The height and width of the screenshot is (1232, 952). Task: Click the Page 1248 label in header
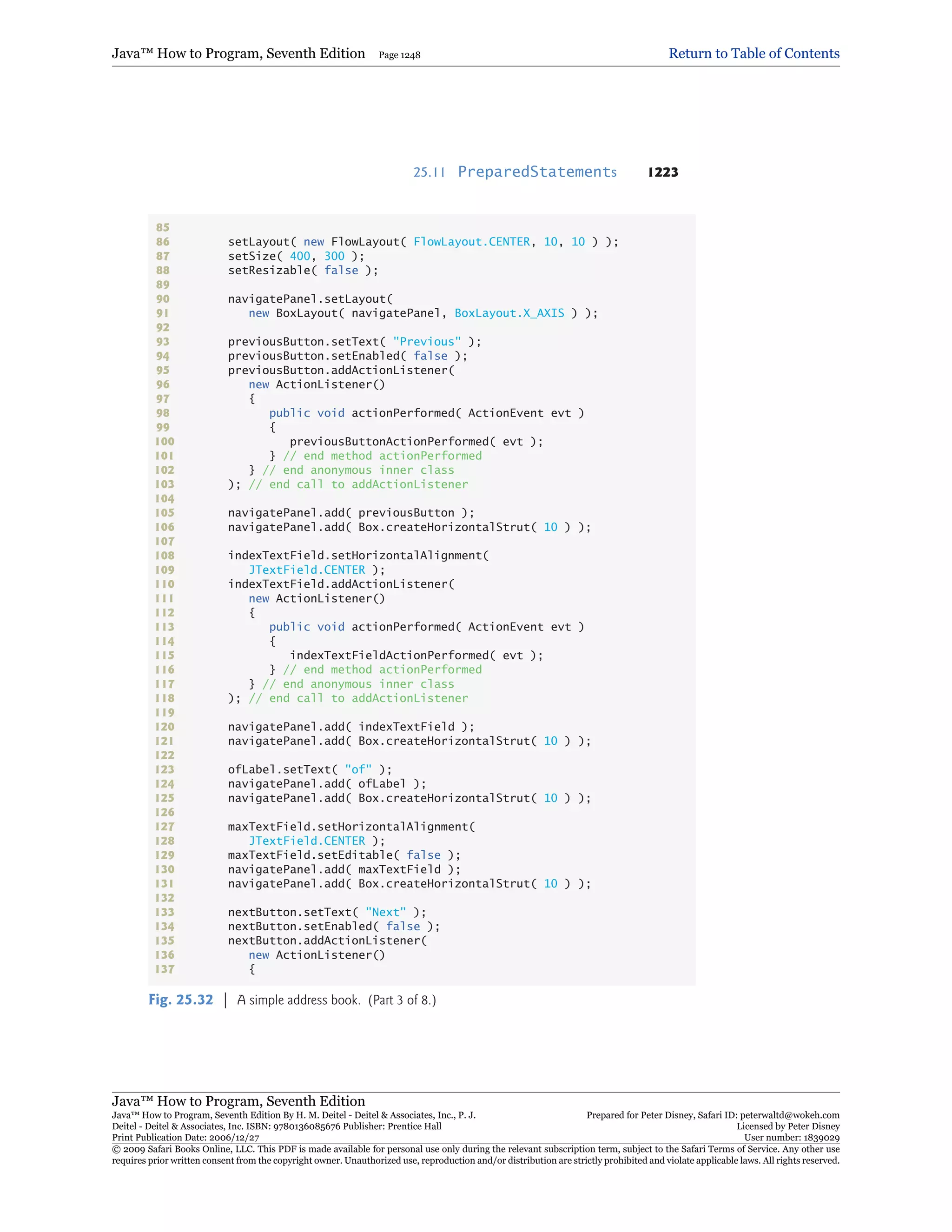pyautogui.click(x=399, y=55)
